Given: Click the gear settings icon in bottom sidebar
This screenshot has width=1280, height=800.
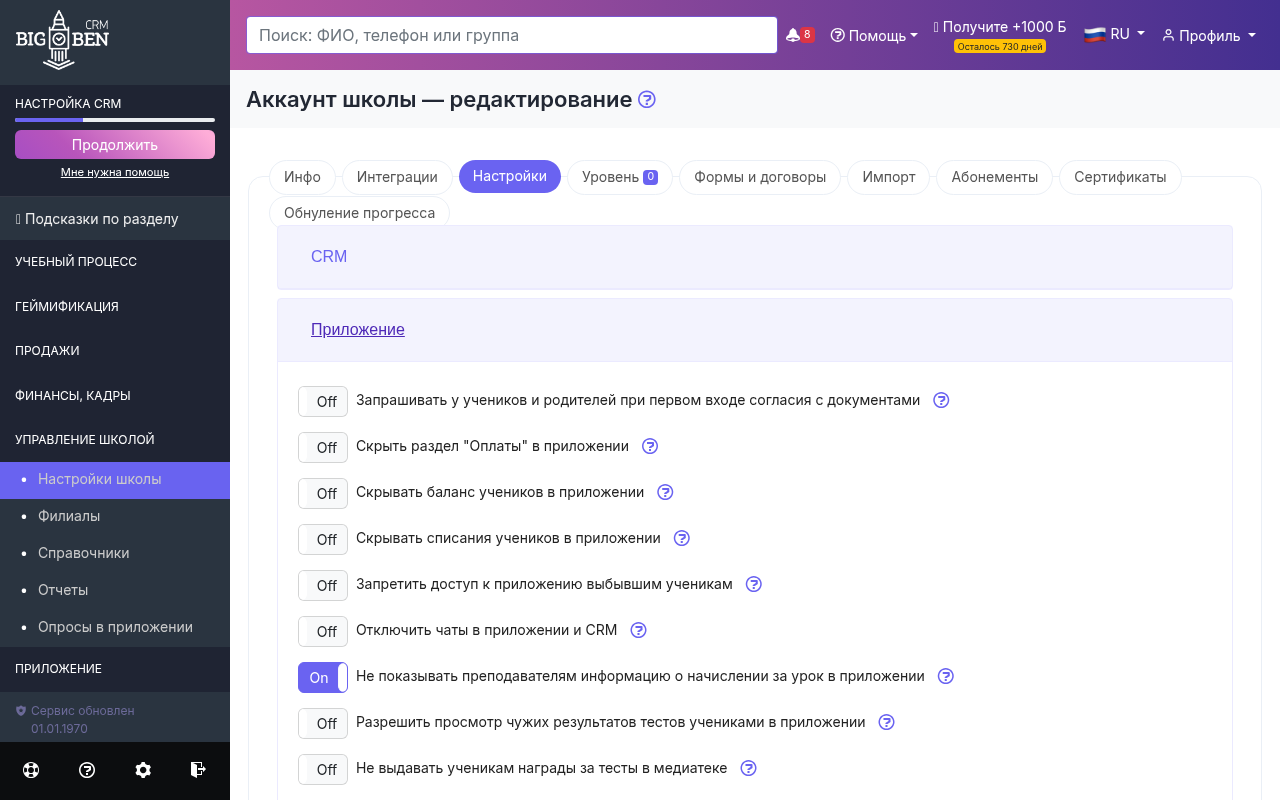Looking at the screenshot, I should click(x=142, y=770).
